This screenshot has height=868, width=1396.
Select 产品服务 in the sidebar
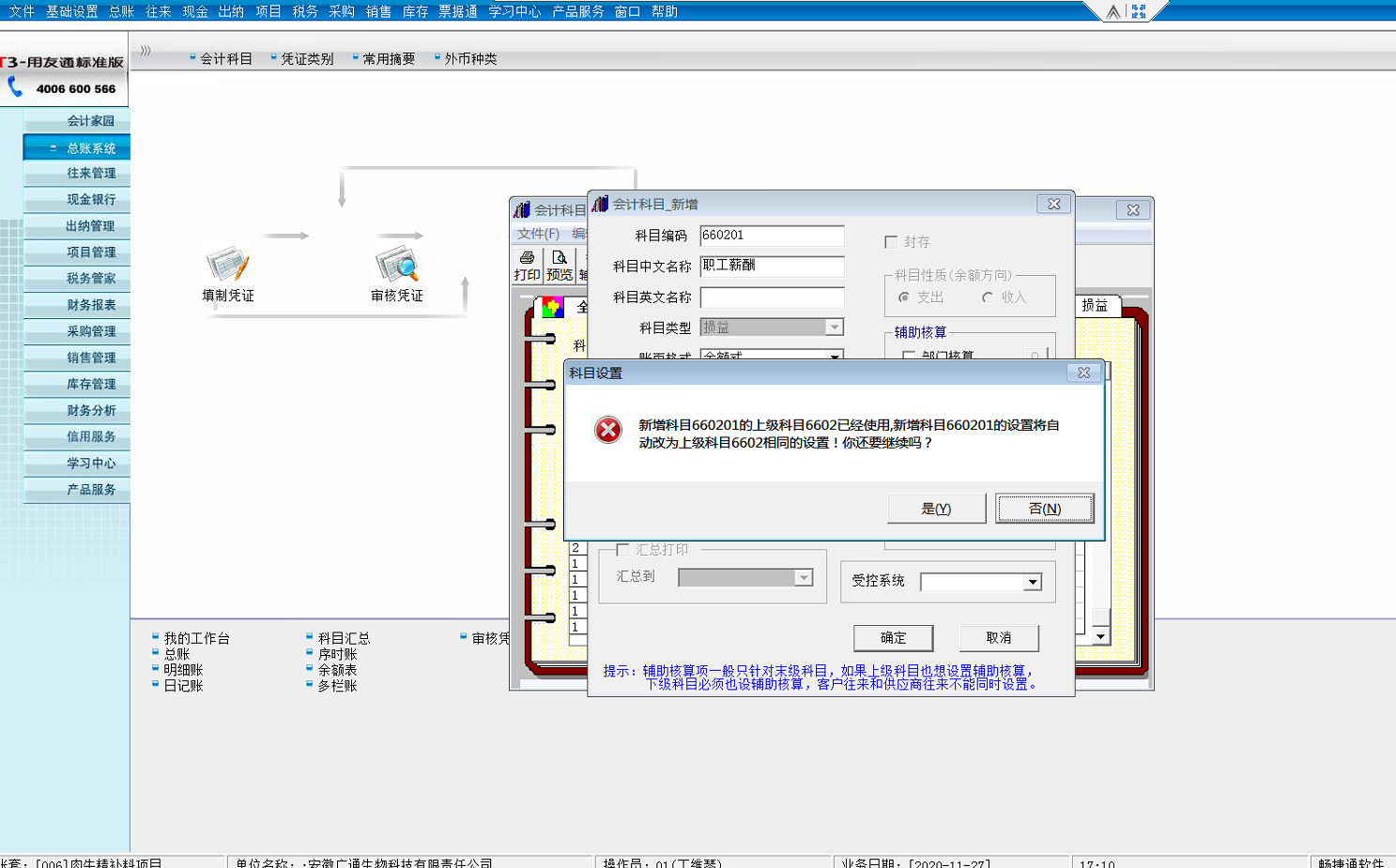point(77,489)
